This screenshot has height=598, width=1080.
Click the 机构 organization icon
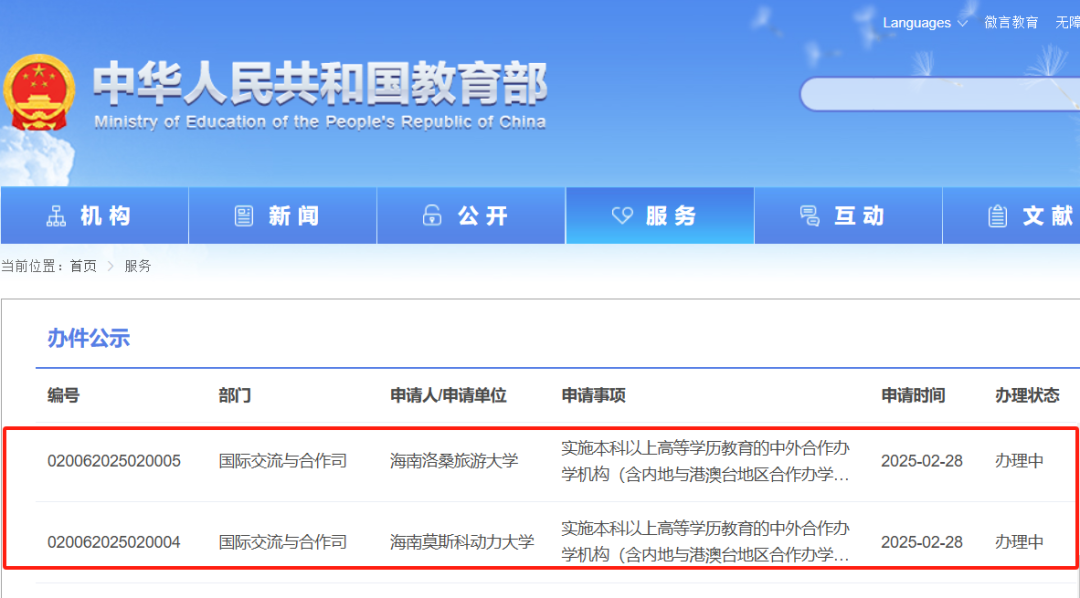tap(56, 216)
